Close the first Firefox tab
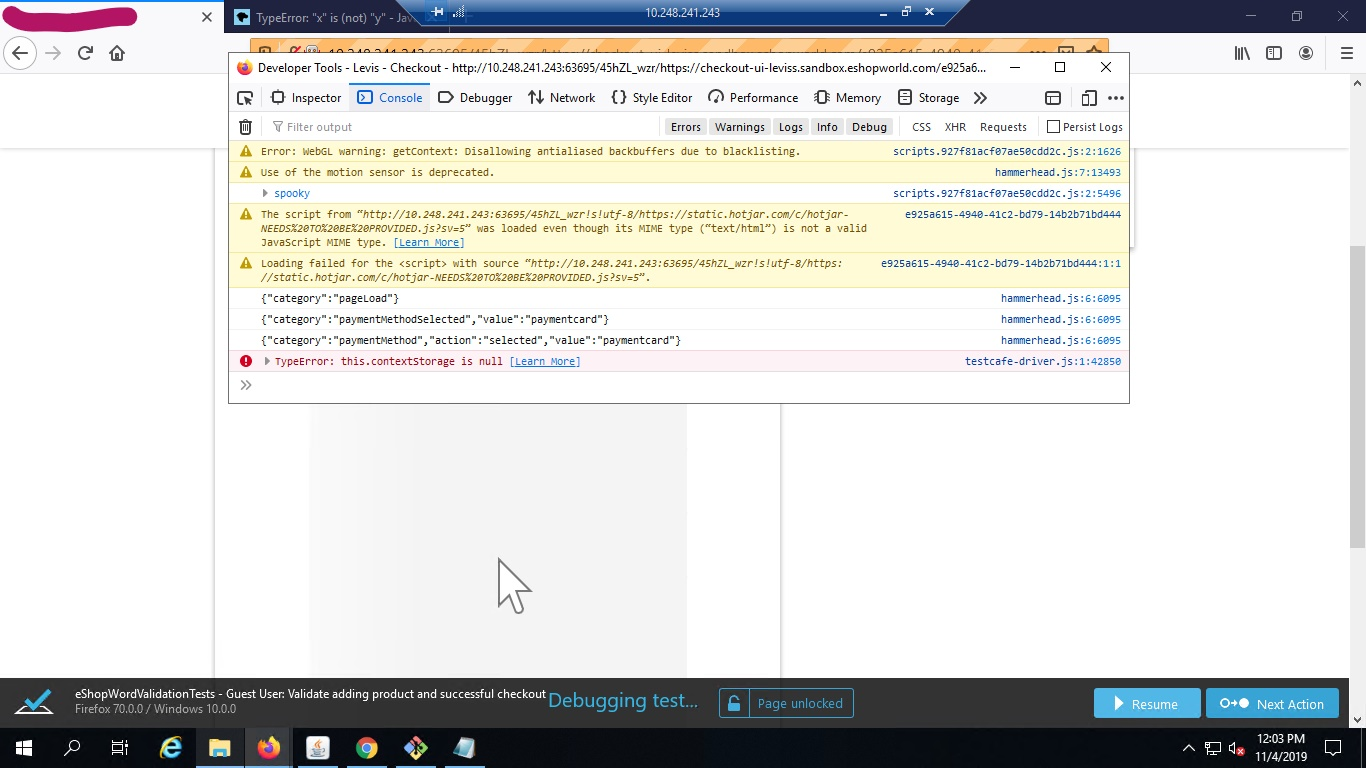1366x768 pixels. coord(207,17)
